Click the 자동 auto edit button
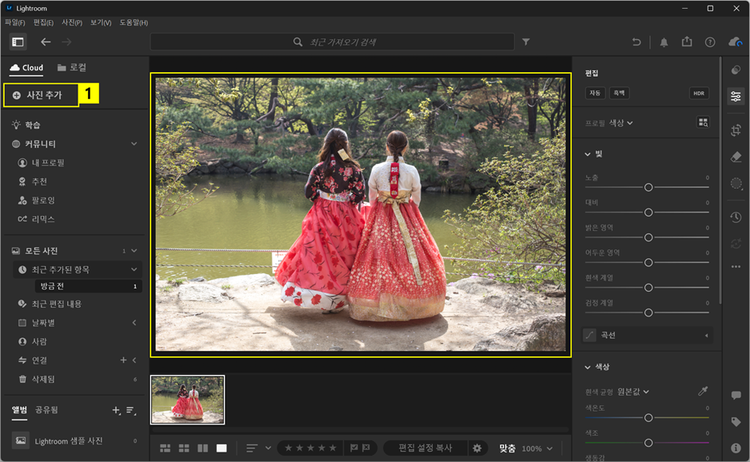Screen dimensions: 750x462 (x=595, y=93)
